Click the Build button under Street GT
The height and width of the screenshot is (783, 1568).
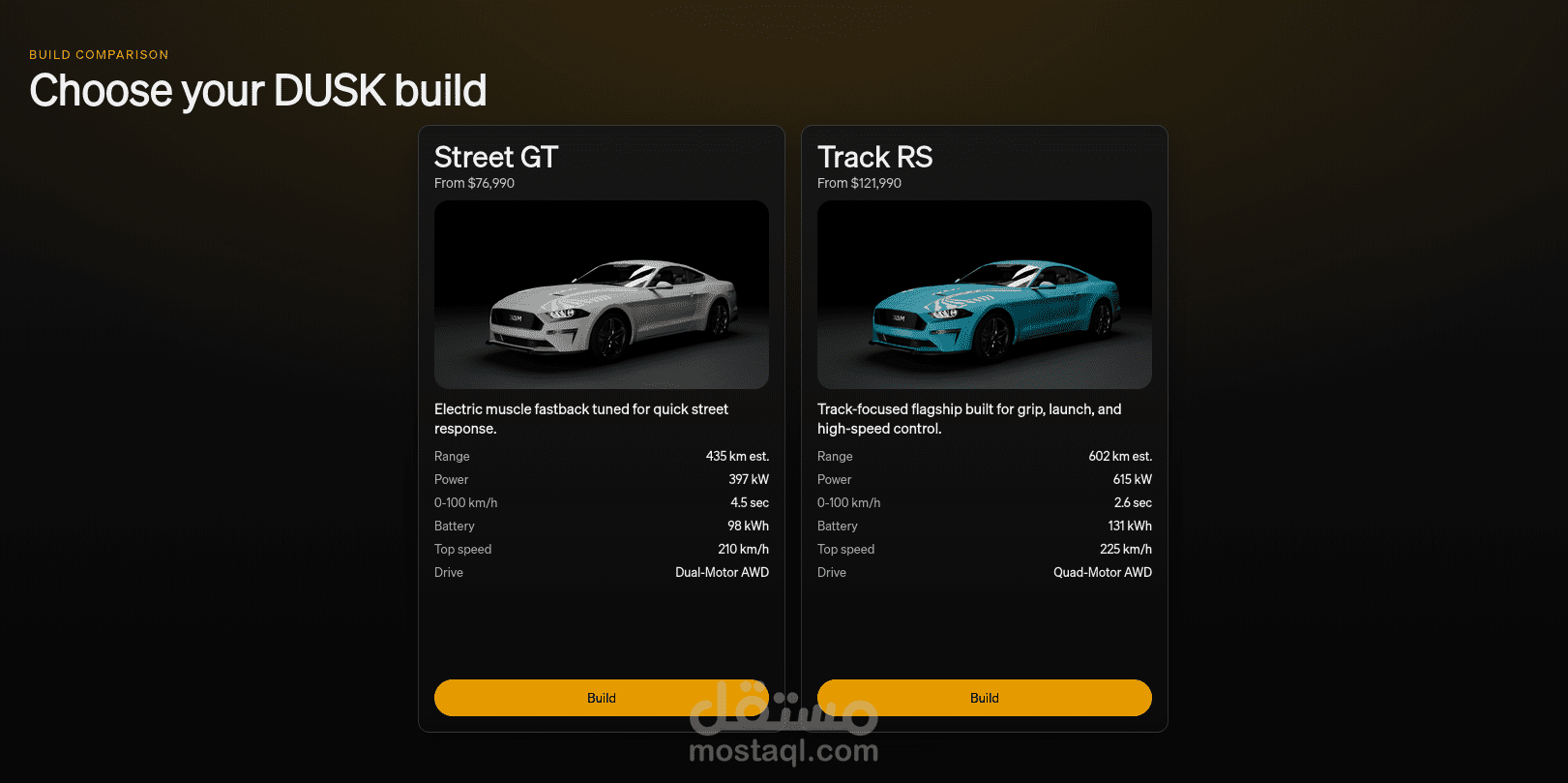601,698
